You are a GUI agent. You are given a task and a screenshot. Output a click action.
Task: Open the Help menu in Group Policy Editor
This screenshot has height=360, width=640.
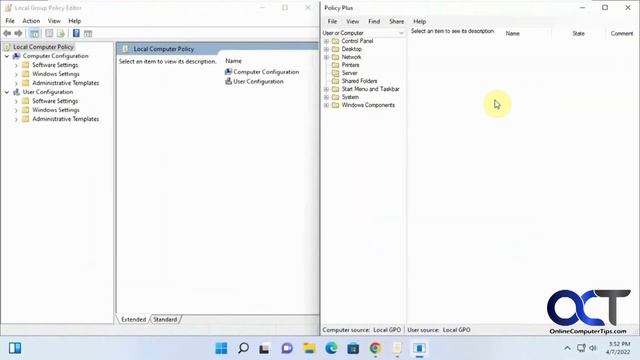tap(74, 21)
